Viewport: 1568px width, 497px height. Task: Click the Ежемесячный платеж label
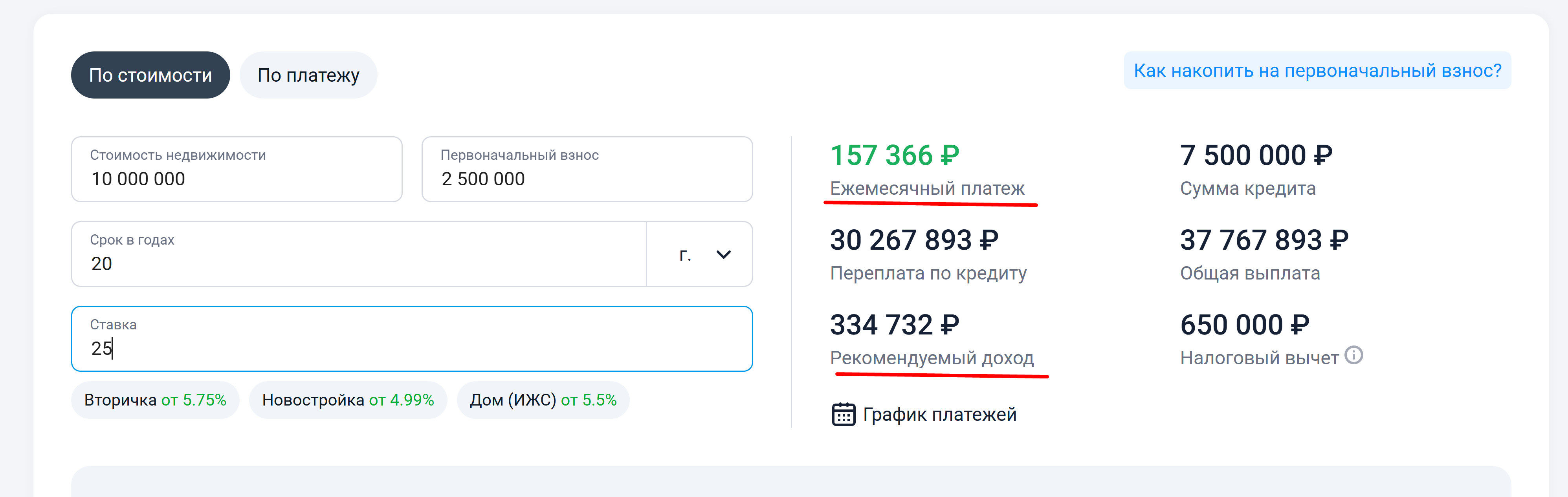click(927, 188)
